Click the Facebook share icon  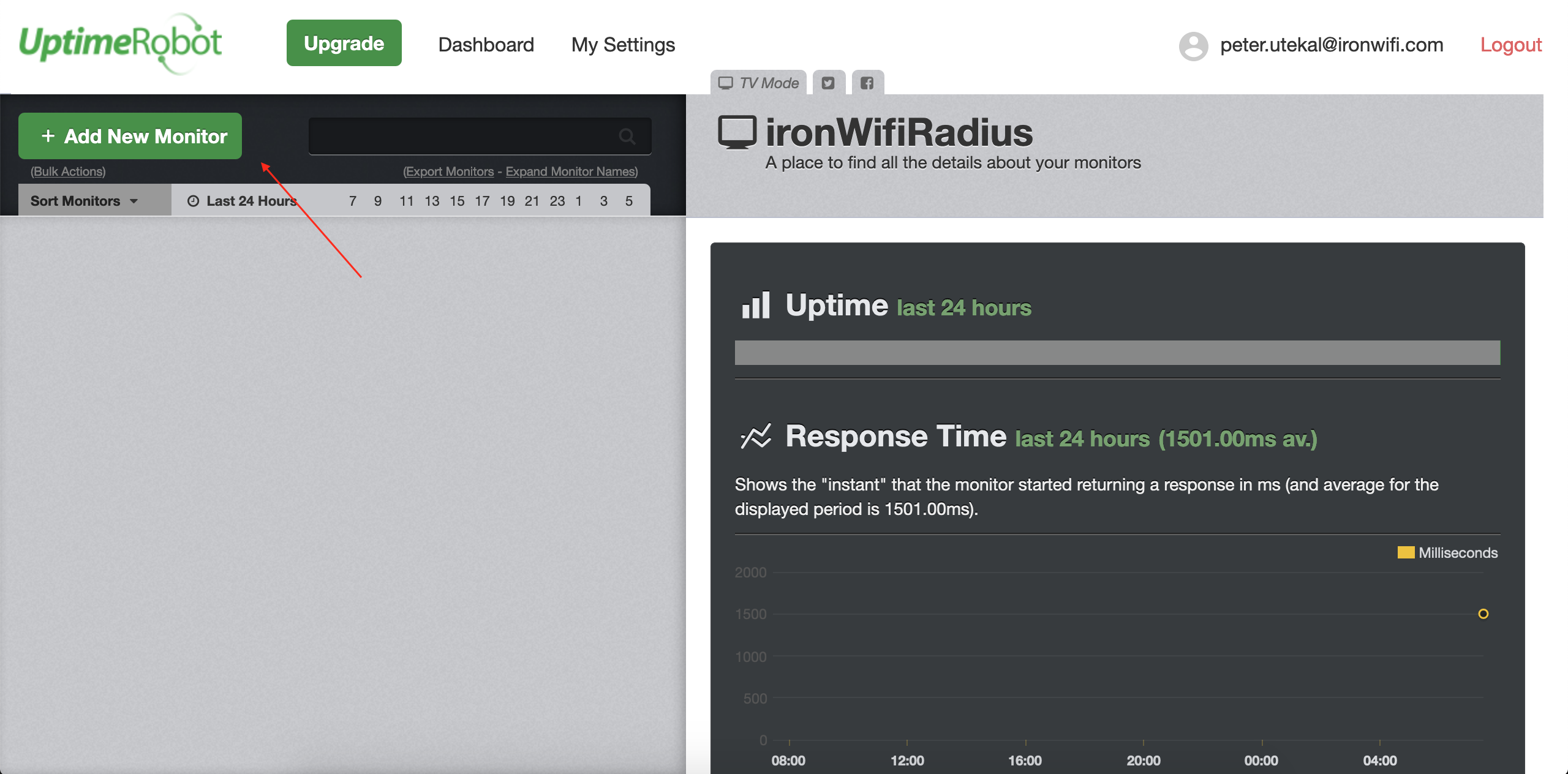[867, 81]
